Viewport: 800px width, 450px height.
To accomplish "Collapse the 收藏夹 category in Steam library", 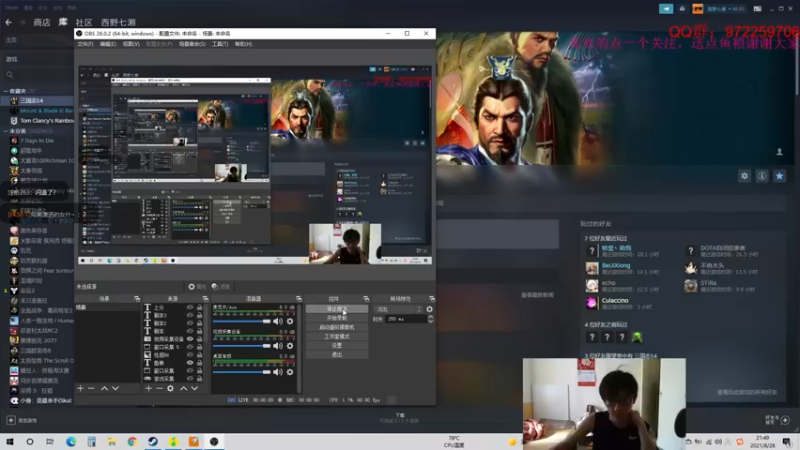I will coord(6,91).
